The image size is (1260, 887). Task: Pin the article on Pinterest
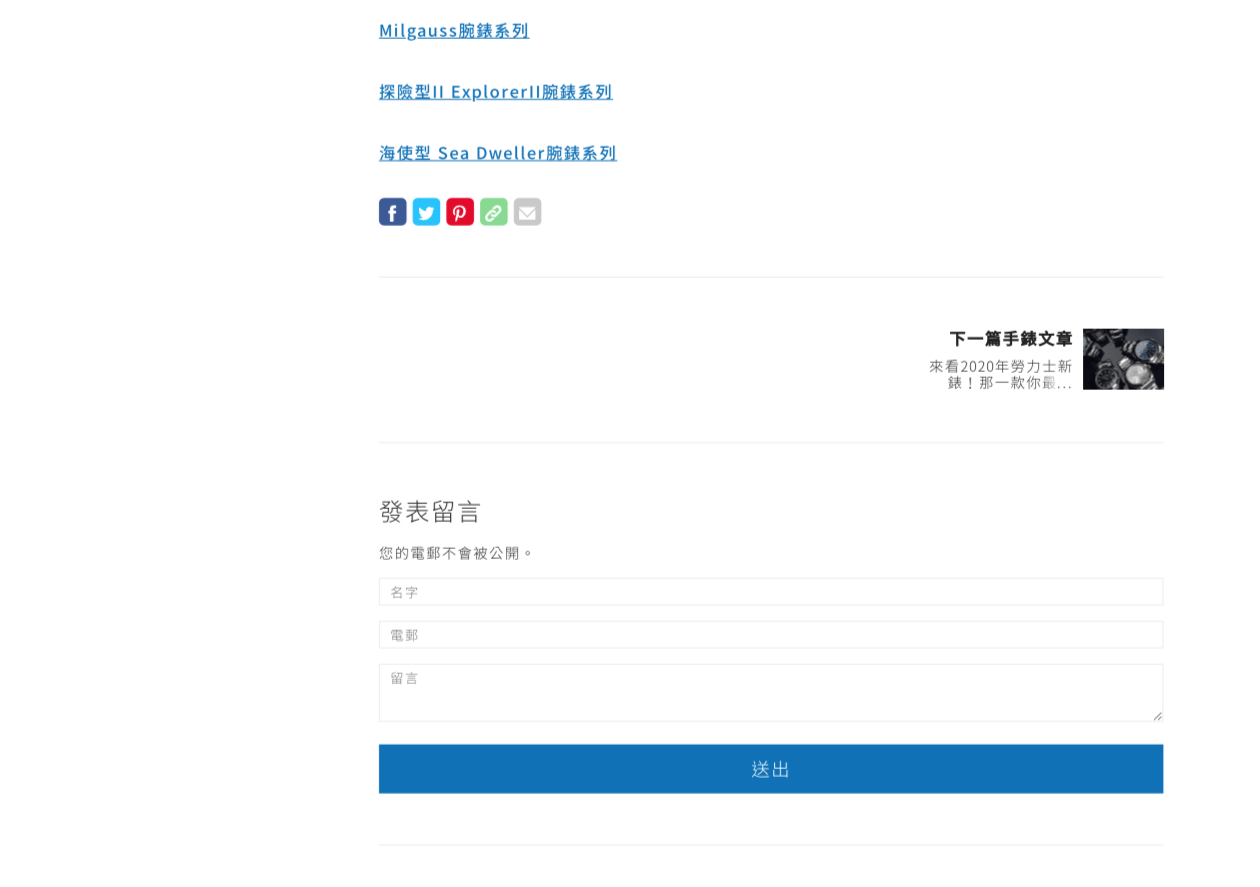pyautogui.click(x=460, y=212)
